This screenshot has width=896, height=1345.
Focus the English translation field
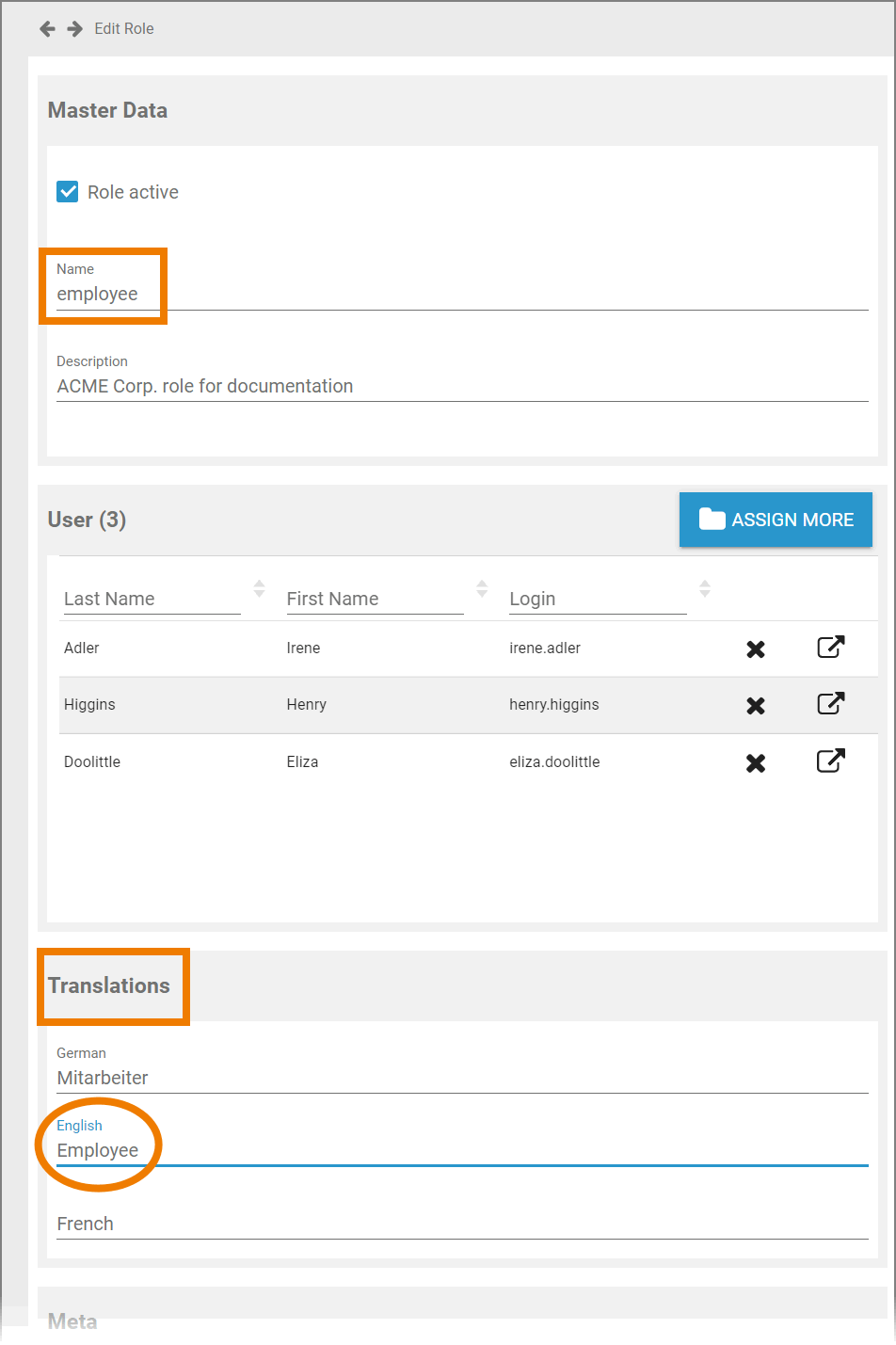click(x=461, y=1151)
